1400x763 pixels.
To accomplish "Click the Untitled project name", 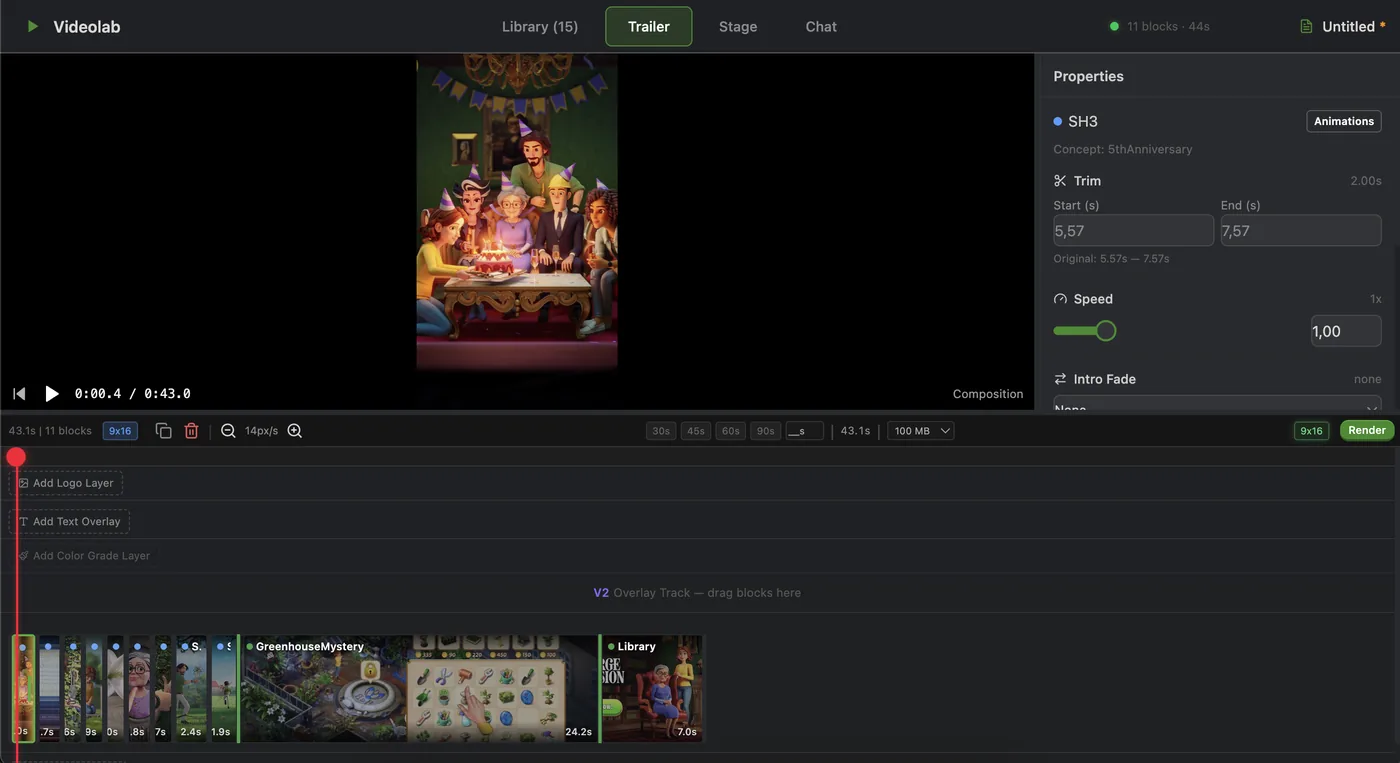I will [x=1348, y=27].
